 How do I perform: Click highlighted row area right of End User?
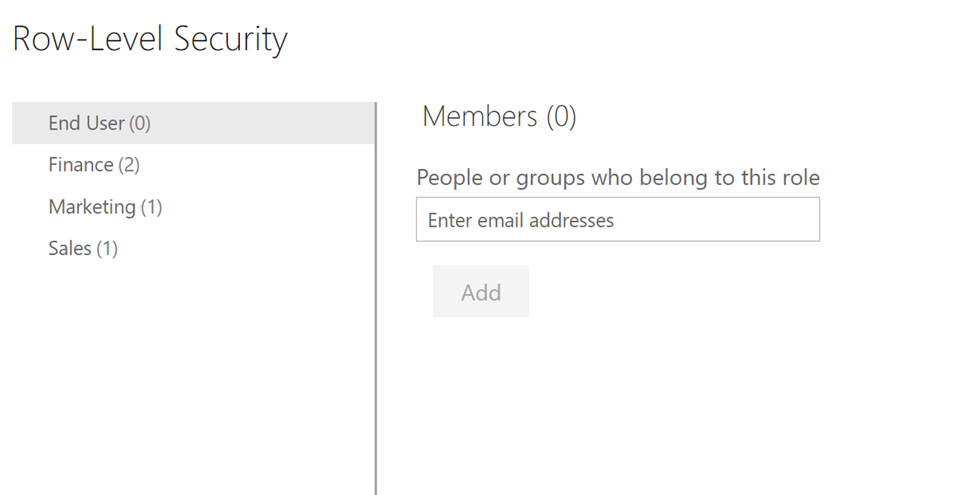(270, 123)
